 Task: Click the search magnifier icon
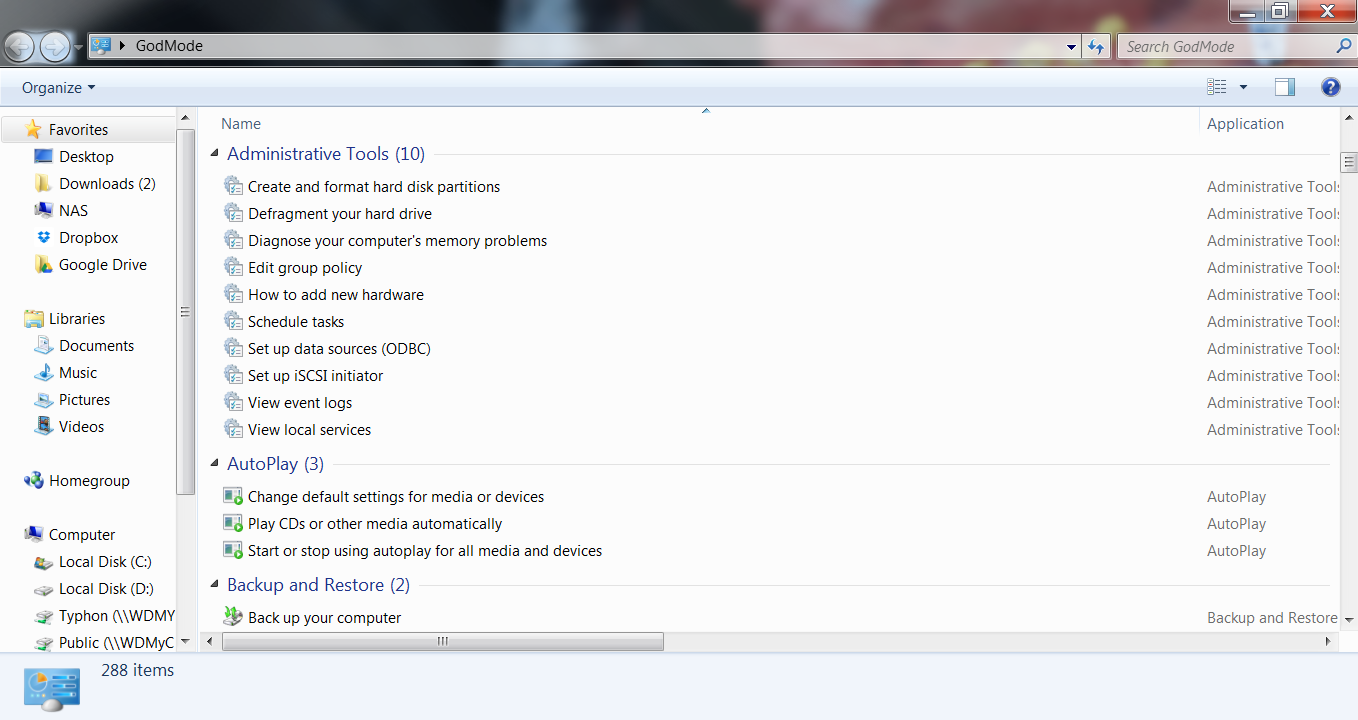[1344, 46]
